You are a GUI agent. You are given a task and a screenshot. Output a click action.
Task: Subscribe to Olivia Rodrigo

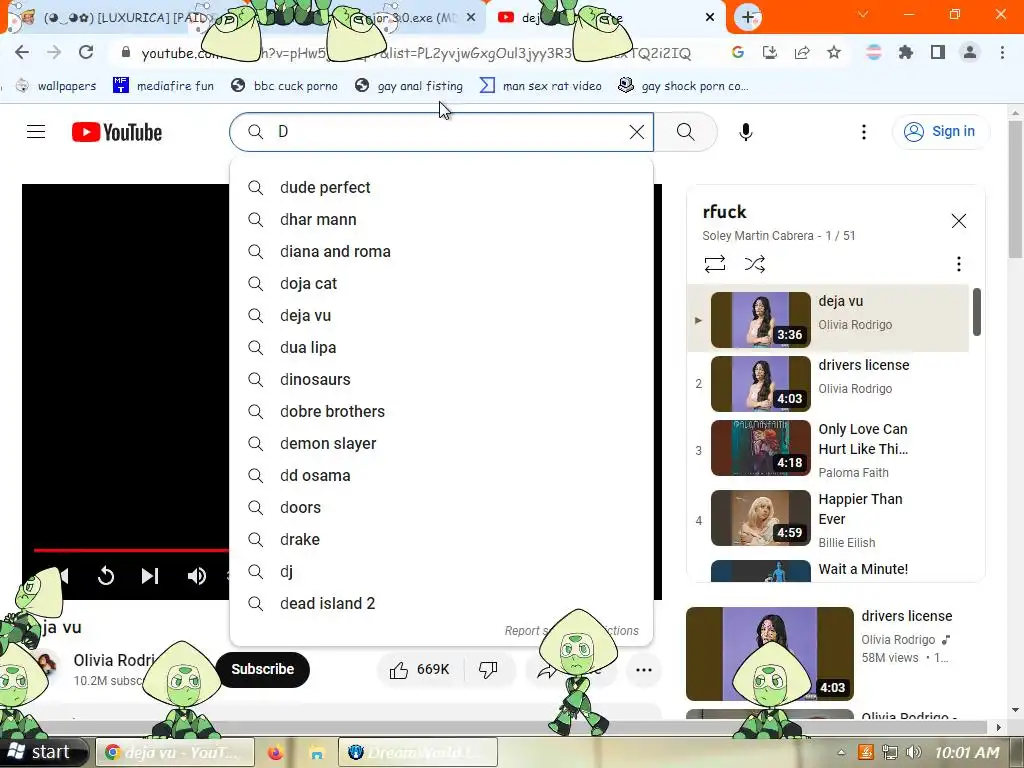(263, 669)
